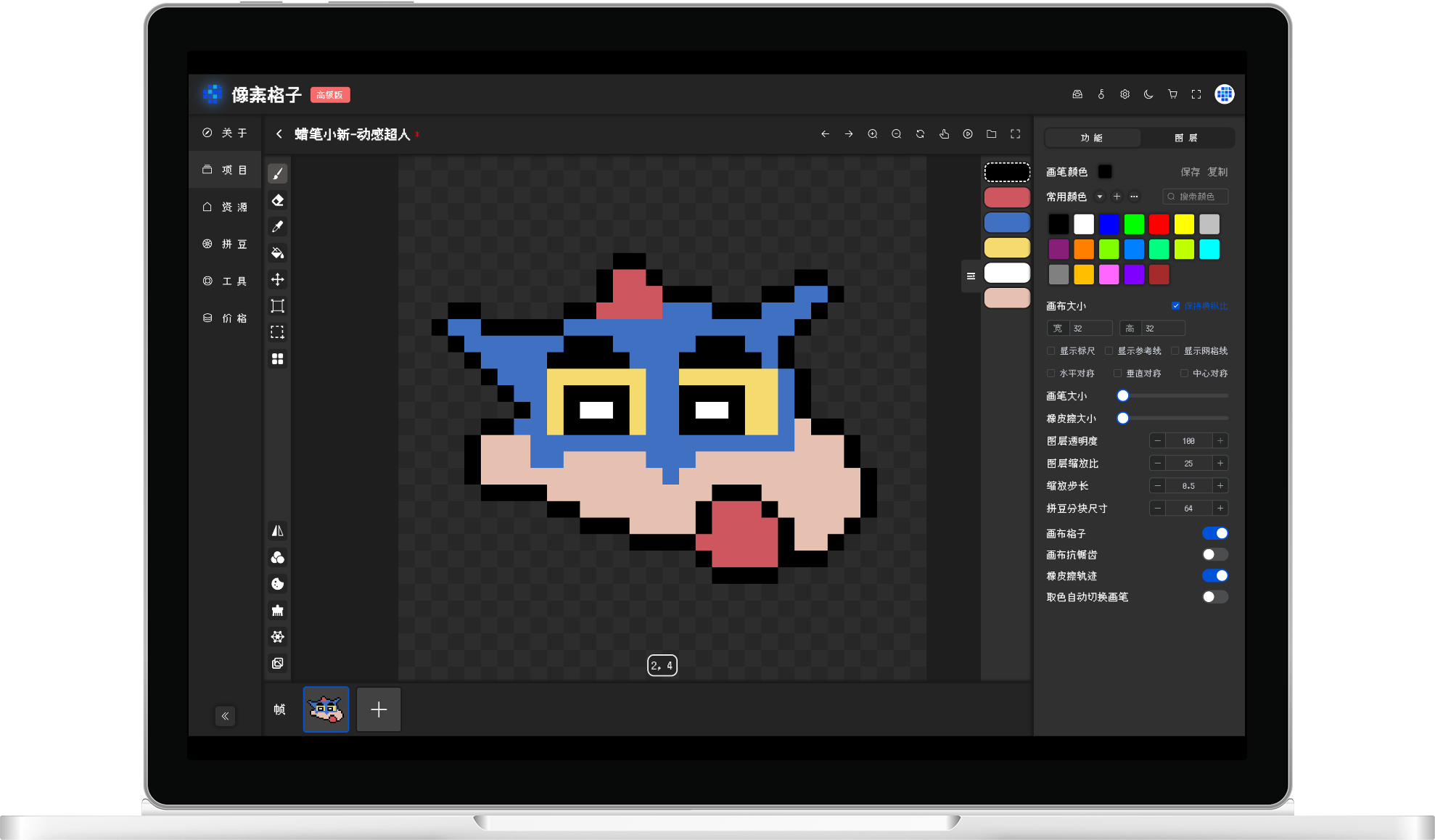The height and width of the screenshot is (840, 1435).
Task: Select the paint bucket fill tool
Action: pos(277,253)
